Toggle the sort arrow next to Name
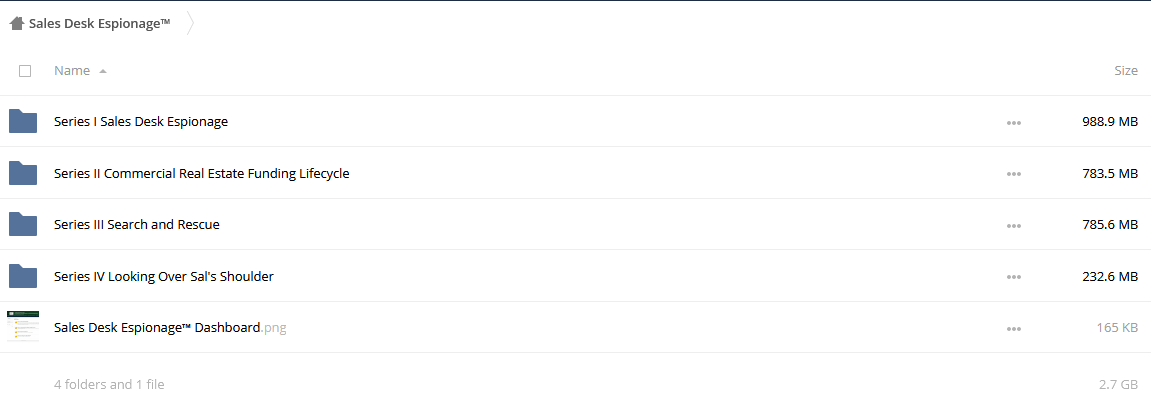Image resolution: width=1151 pixels, height=404 pixels. (x=103, y=71)
